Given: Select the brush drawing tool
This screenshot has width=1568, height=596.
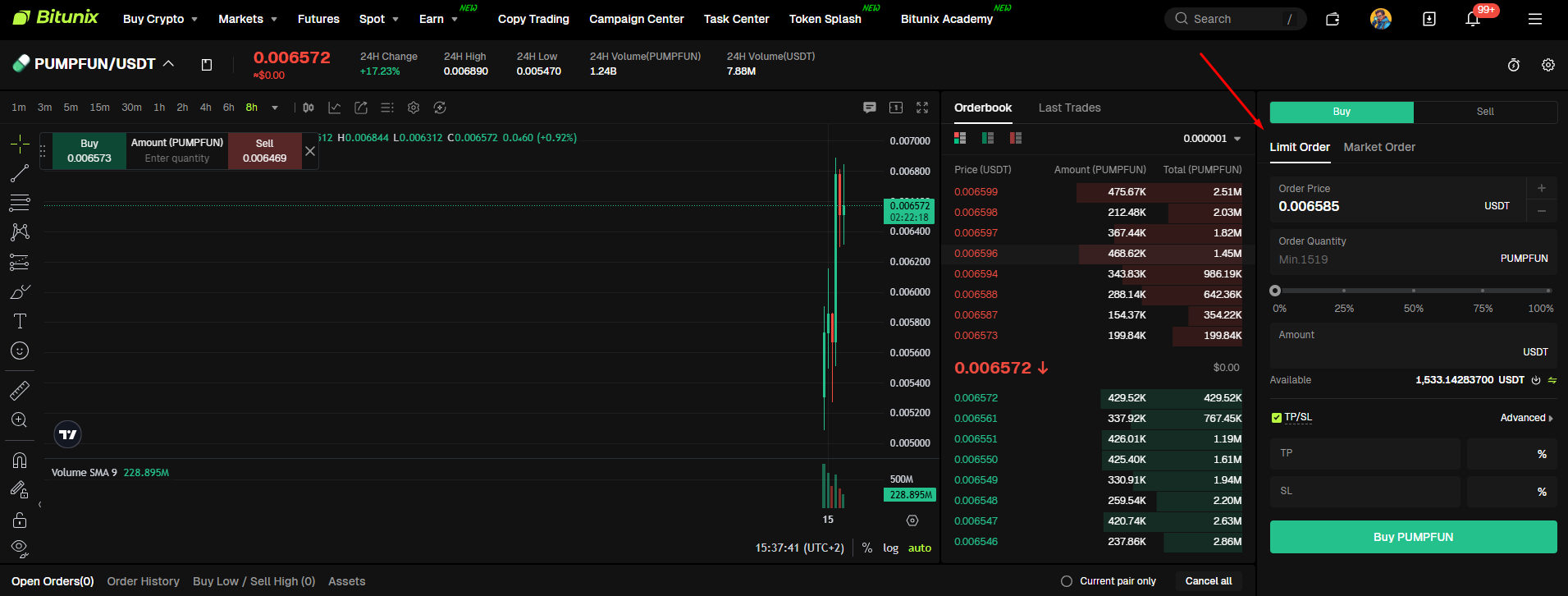Looking at the screenshot, I should tap(20, 291).
